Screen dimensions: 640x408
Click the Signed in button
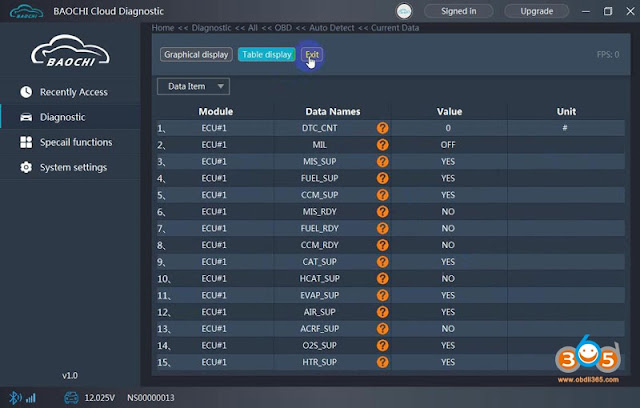pyautogui.click(x=459, y=11)
